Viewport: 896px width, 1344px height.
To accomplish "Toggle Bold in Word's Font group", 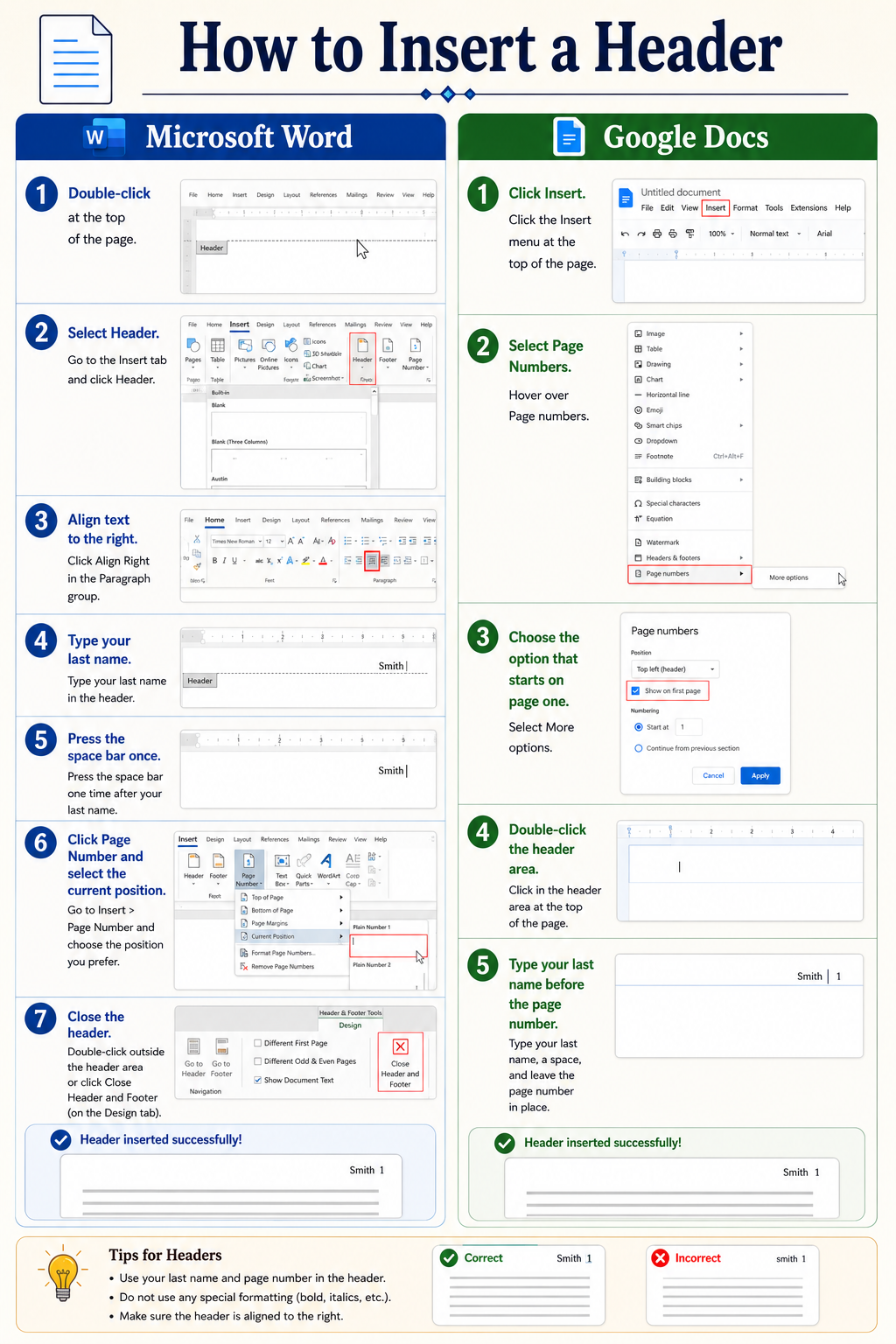I will (214, 561).
